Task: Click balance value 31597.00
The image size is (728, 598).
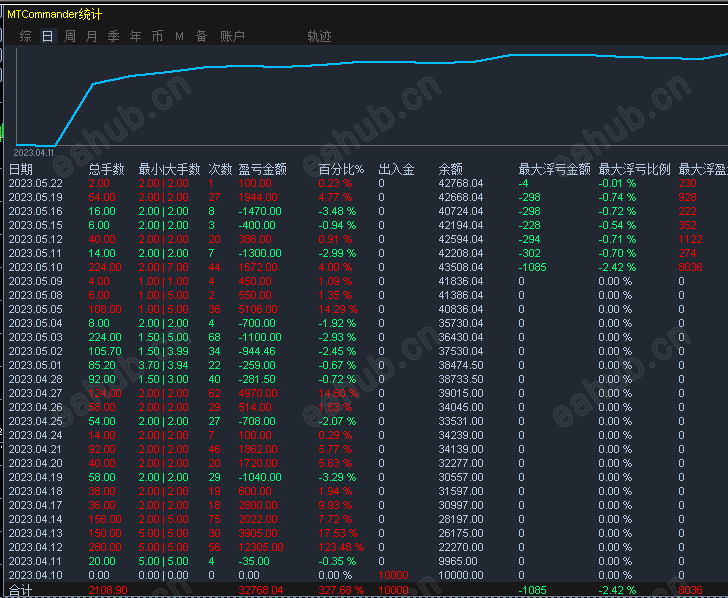Action: pyautogui.click(x=461, y=491)
